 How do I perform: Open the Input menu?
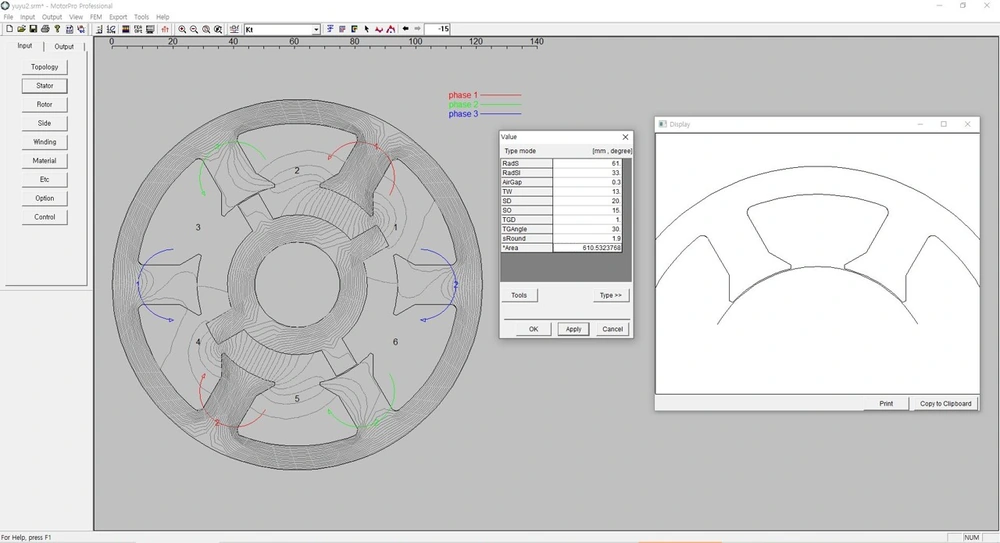tap(27, 17)
